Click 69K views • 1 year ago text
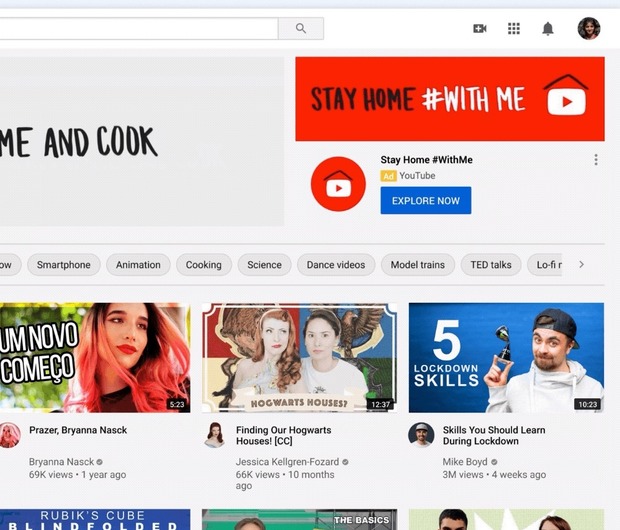 point(78,475)
